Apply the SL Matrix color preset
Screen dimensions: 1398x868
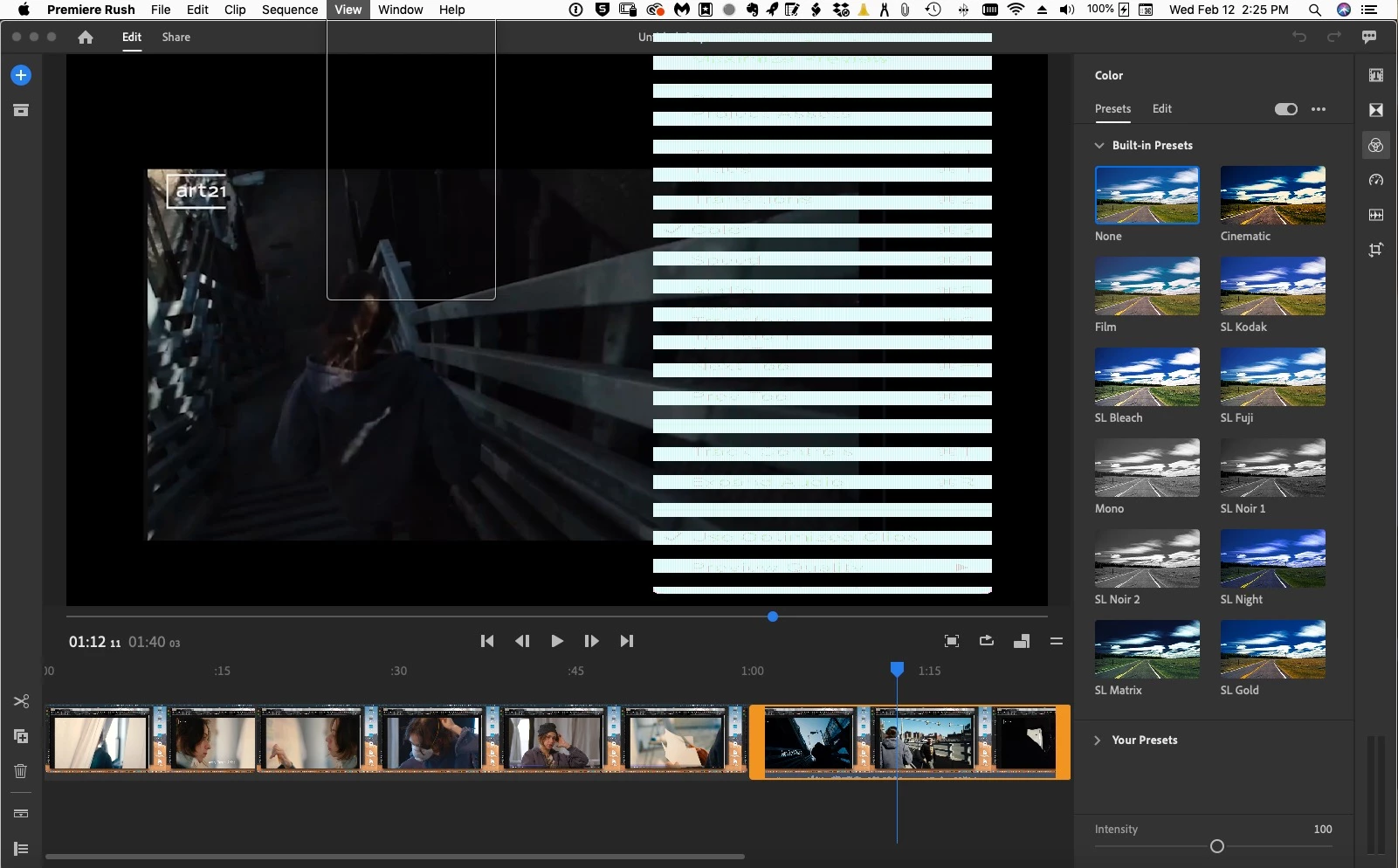tap(1147, 649)
